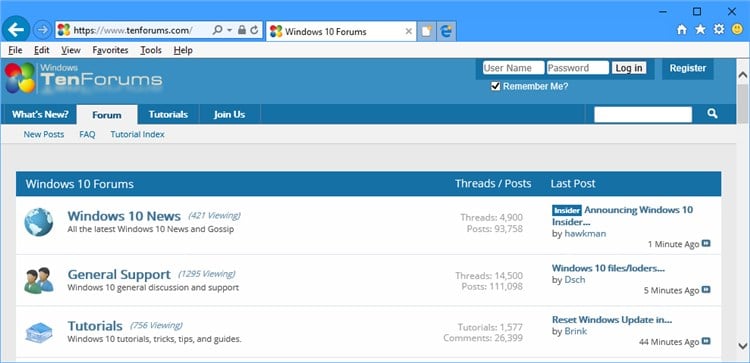Open Favorites star icon in toolbar

700,30
